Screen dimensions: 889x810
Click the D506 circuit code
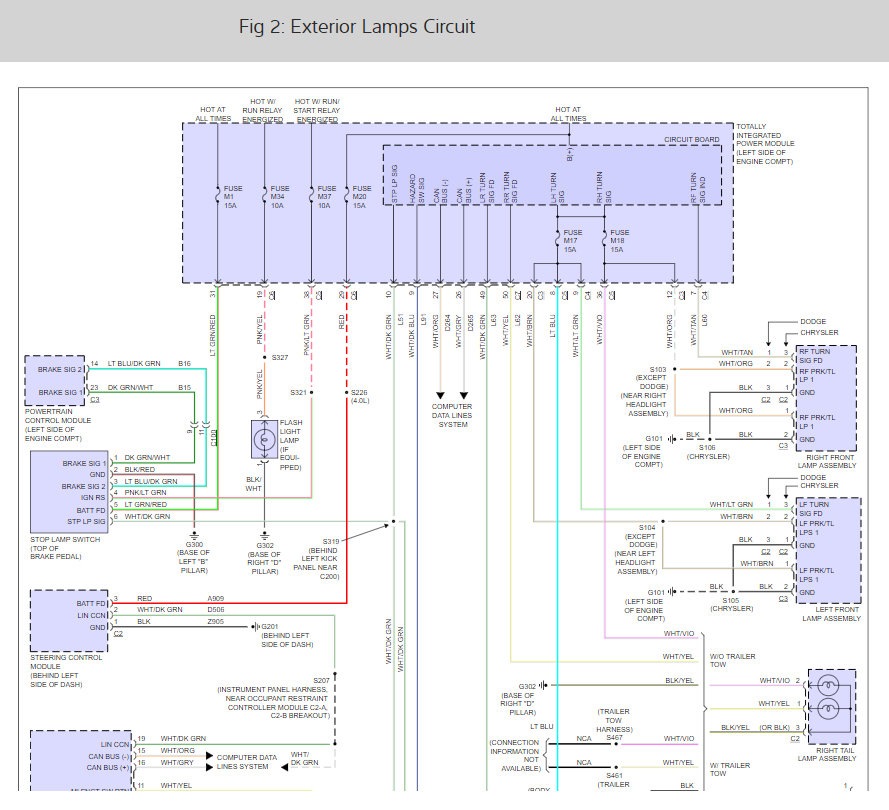(215, 610)
